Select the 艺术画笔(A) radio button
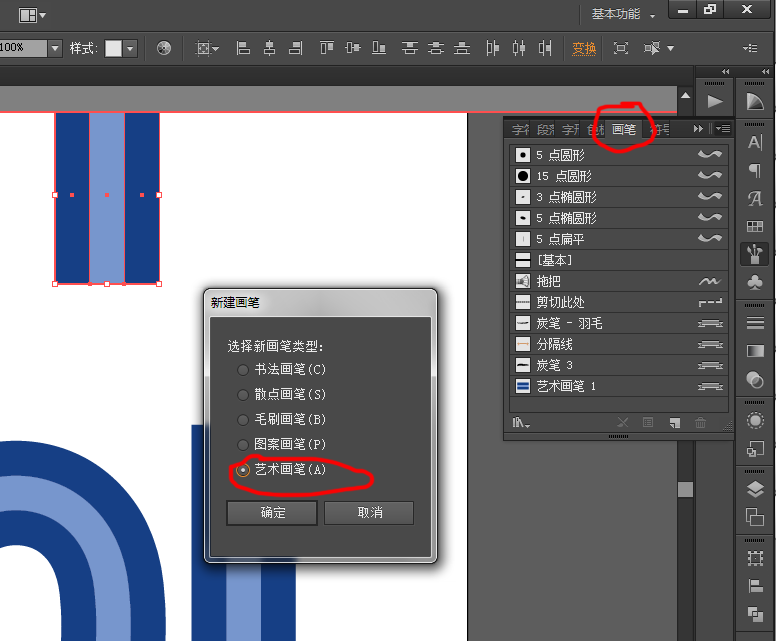776x641 pixels. pos(242,470)
